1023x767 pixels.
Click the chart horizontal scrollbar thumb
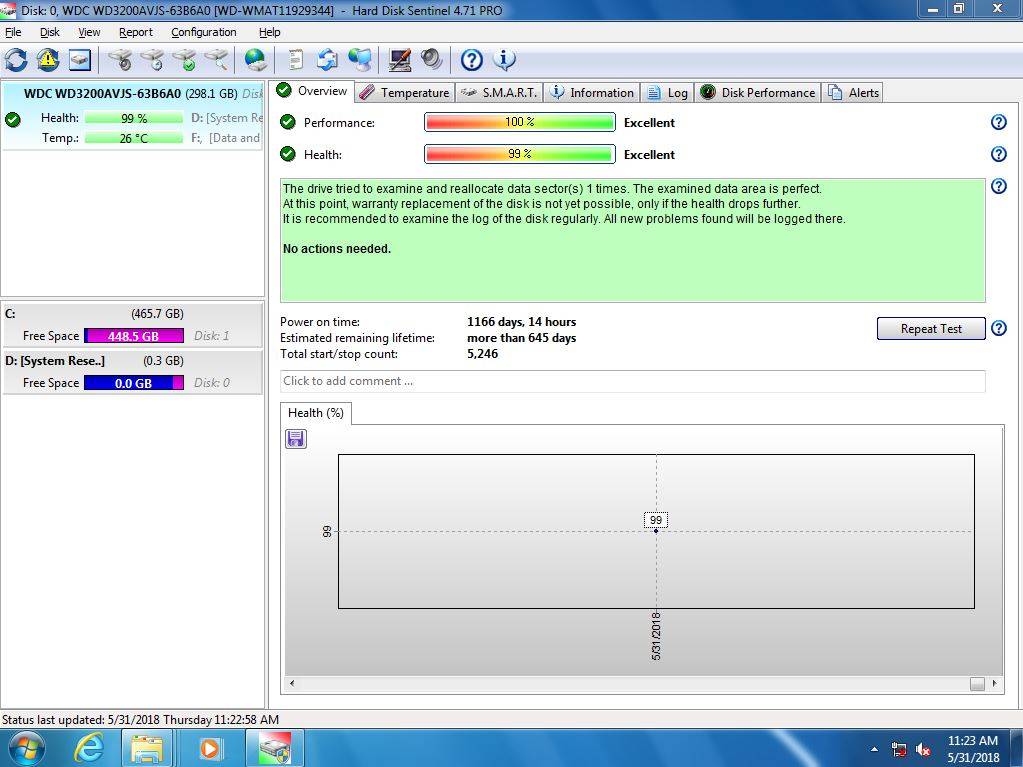[x=977, y=684]
